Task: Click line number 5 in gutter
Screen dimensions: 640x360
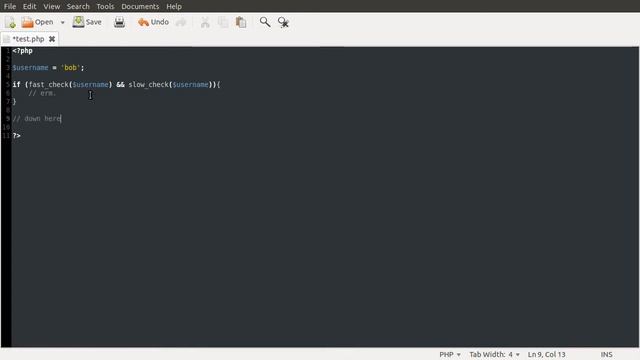Action: tap(7, 85)
